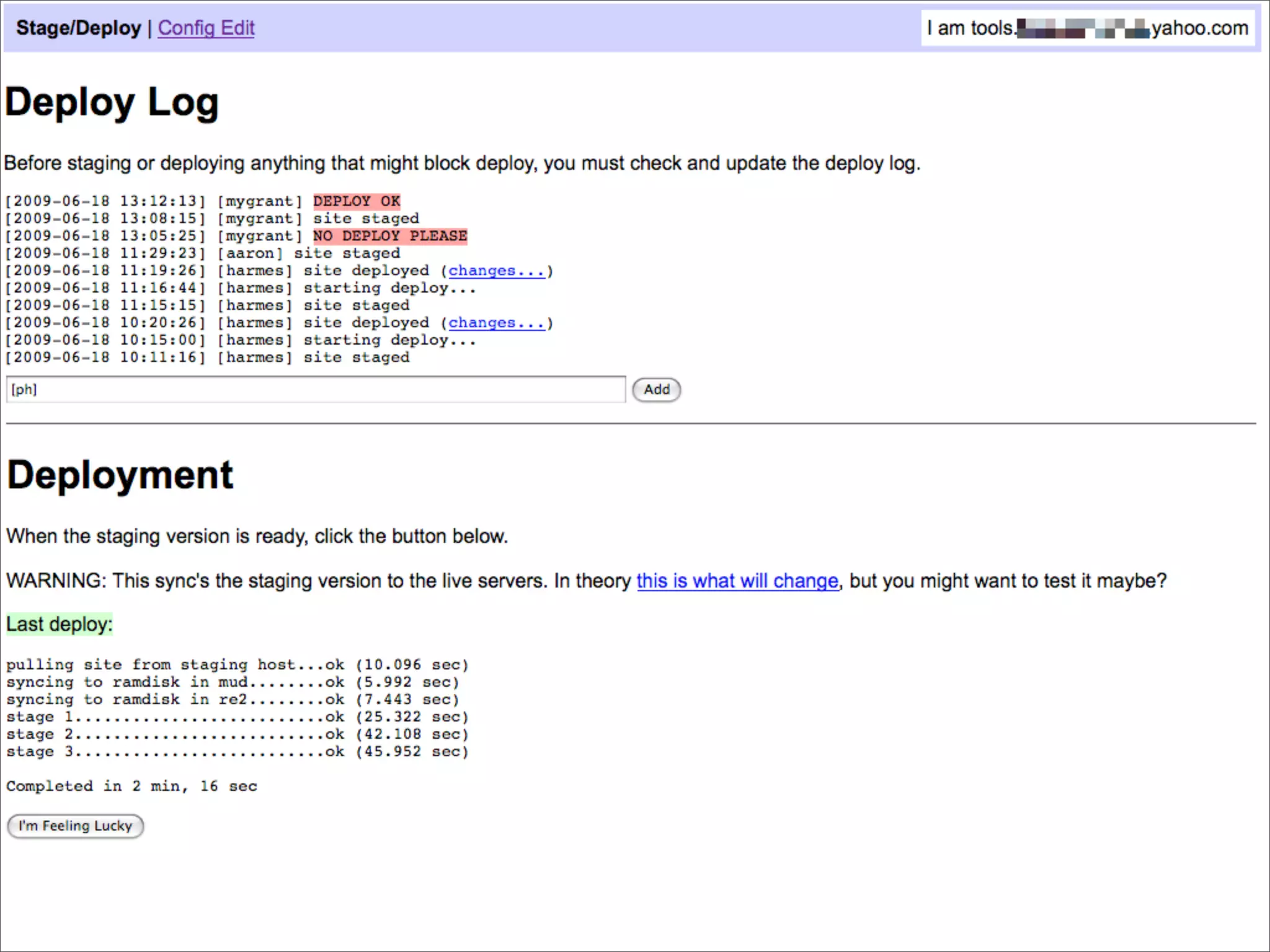Click the 'pulling site from staging host' line
The width and height of the screenshot is (1270, 952).
(237, 665)
